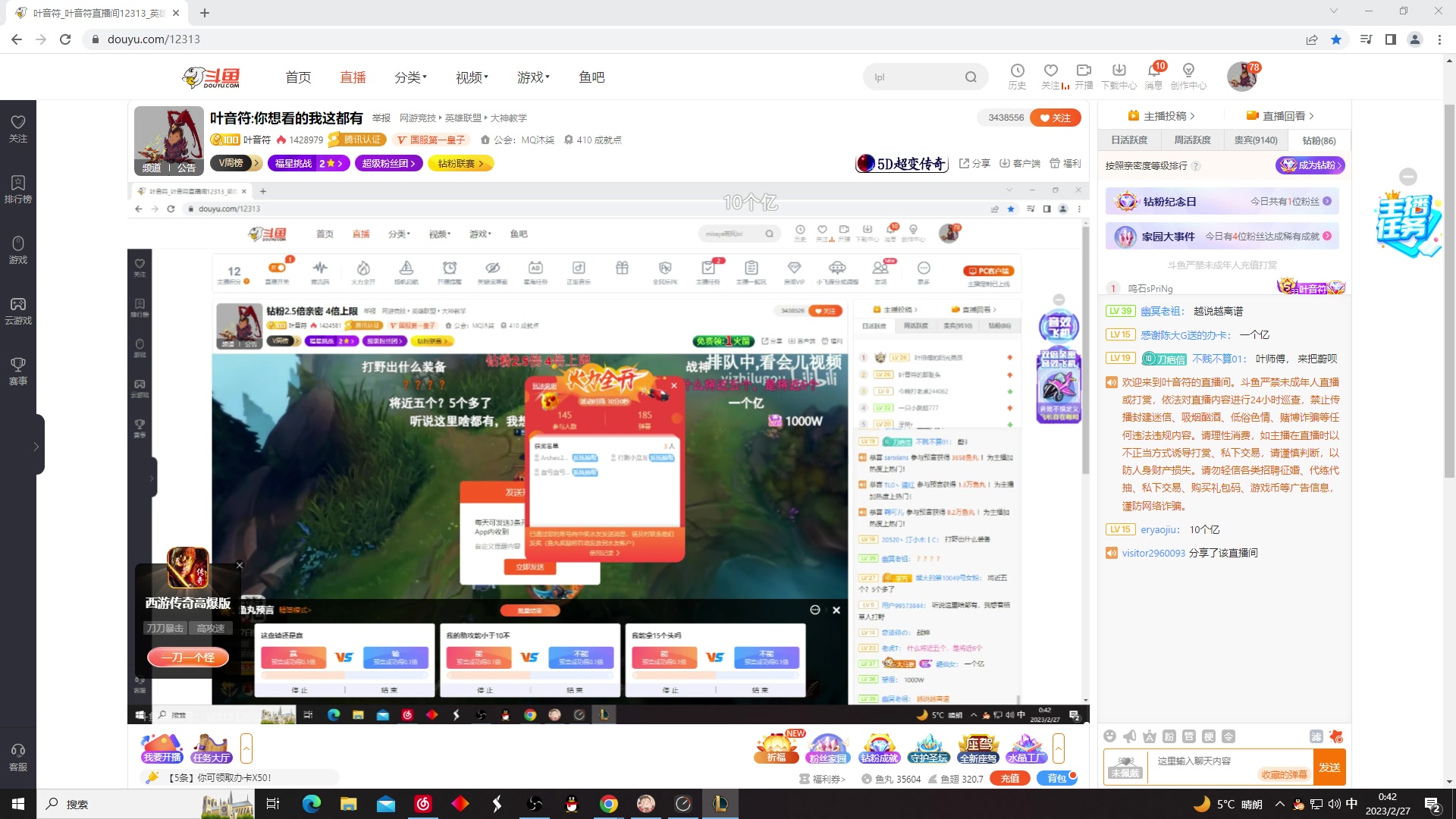Expand the up-arrow next to 水晶工厂
Screen dimensions: 1456x819
(x=1059, y=748)
